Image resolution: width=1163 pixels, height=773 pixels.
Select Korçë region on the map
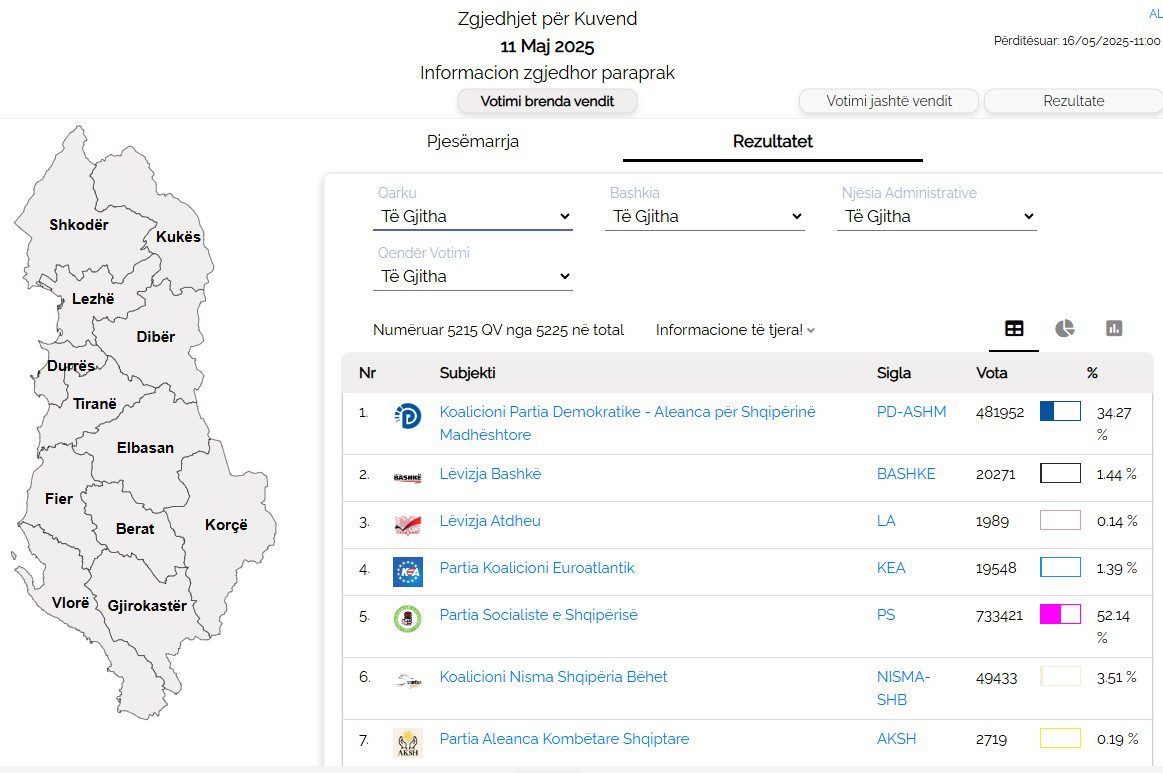226,525
